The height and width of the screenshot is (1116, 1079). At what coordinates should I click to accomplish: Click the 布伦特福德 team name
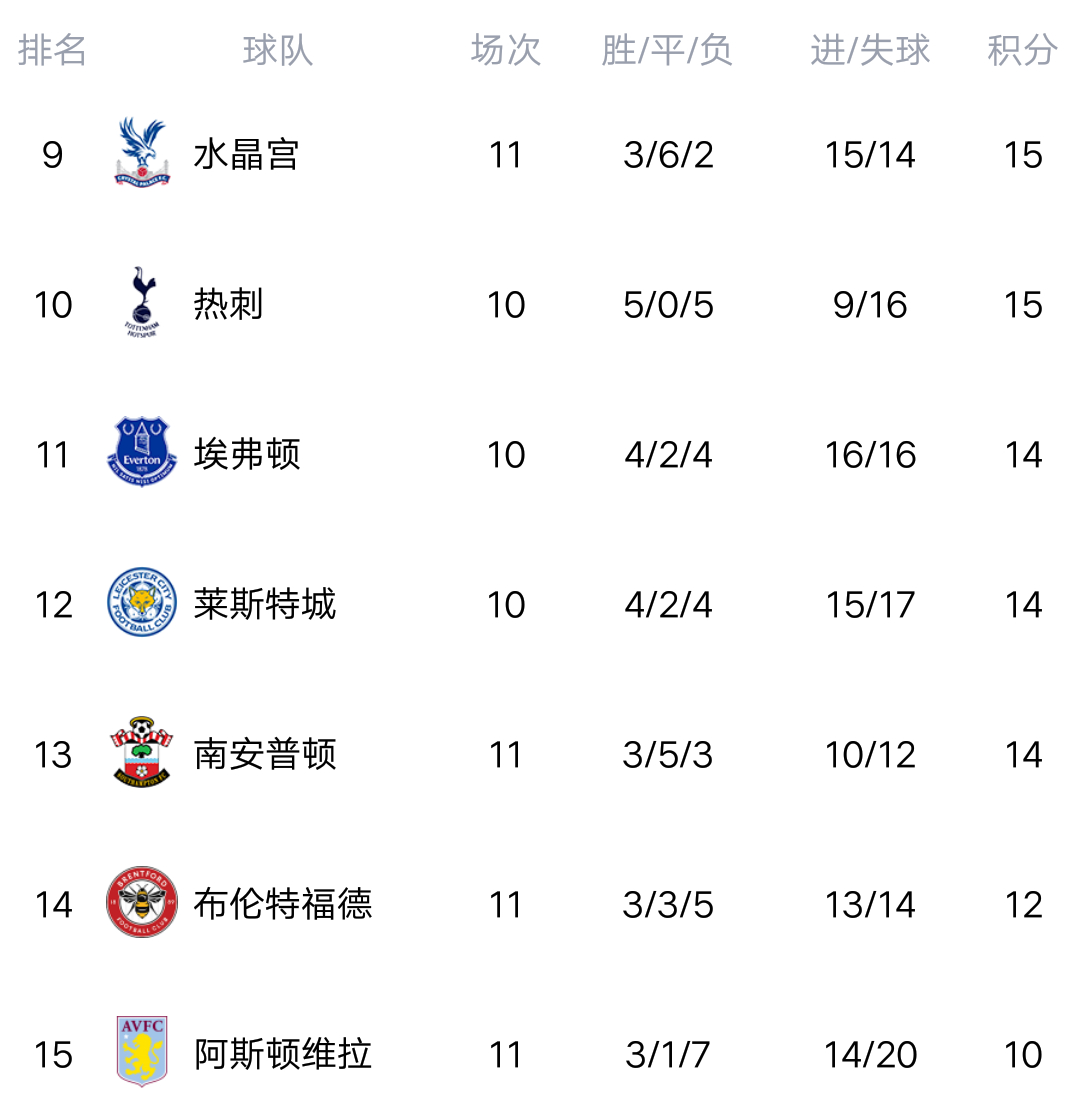282,905
